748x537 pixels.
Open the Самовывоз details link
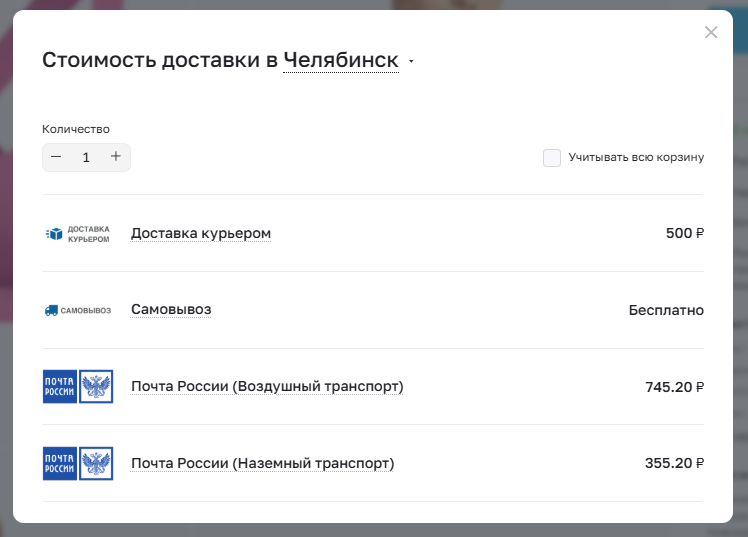point(171,310)
